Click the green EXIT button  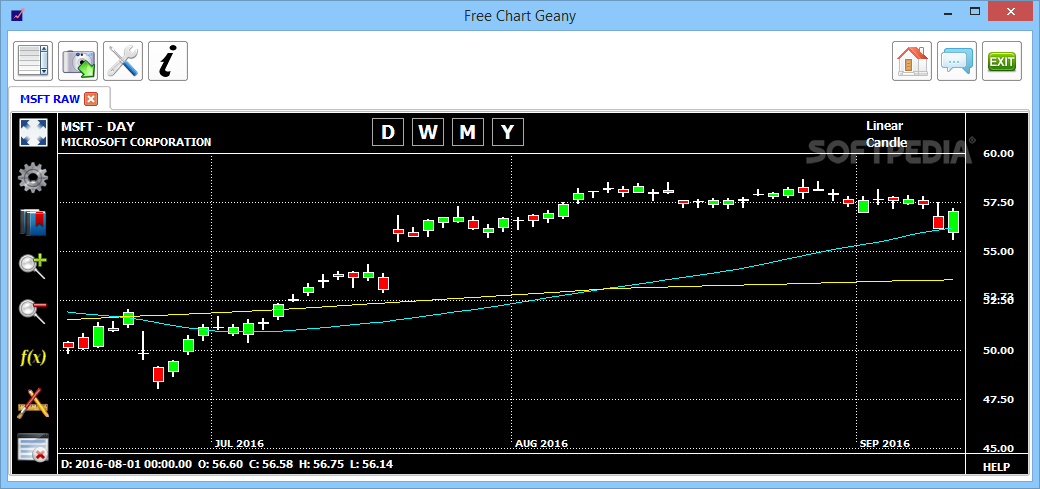[x=1002, y=61]
